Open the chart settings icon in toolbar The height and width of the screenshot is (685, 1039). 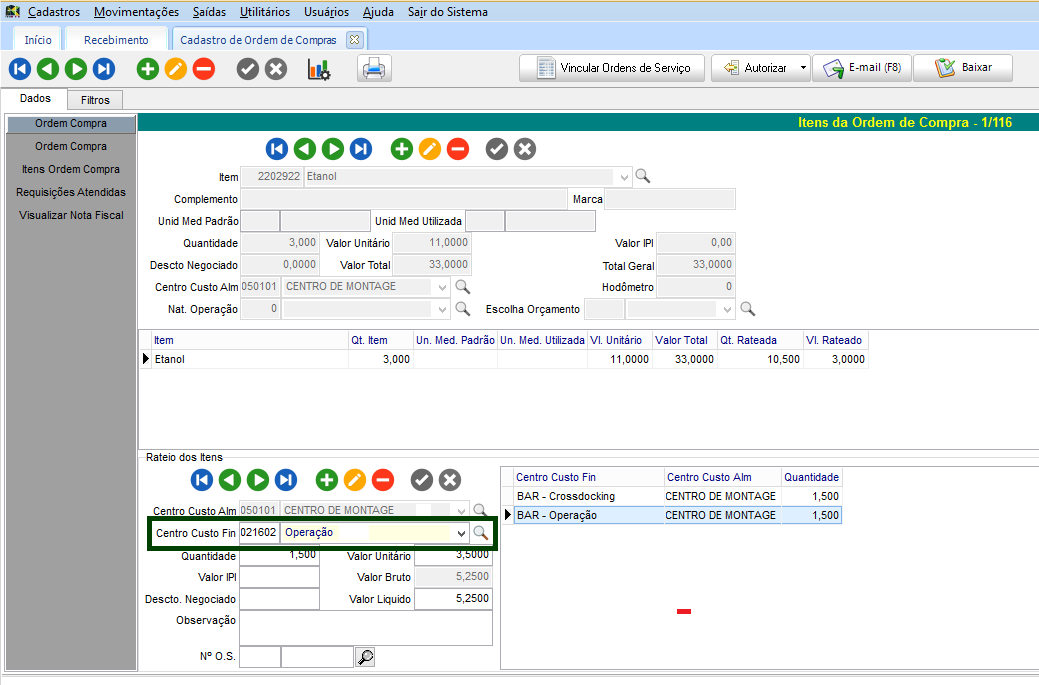tap(319, 69)
